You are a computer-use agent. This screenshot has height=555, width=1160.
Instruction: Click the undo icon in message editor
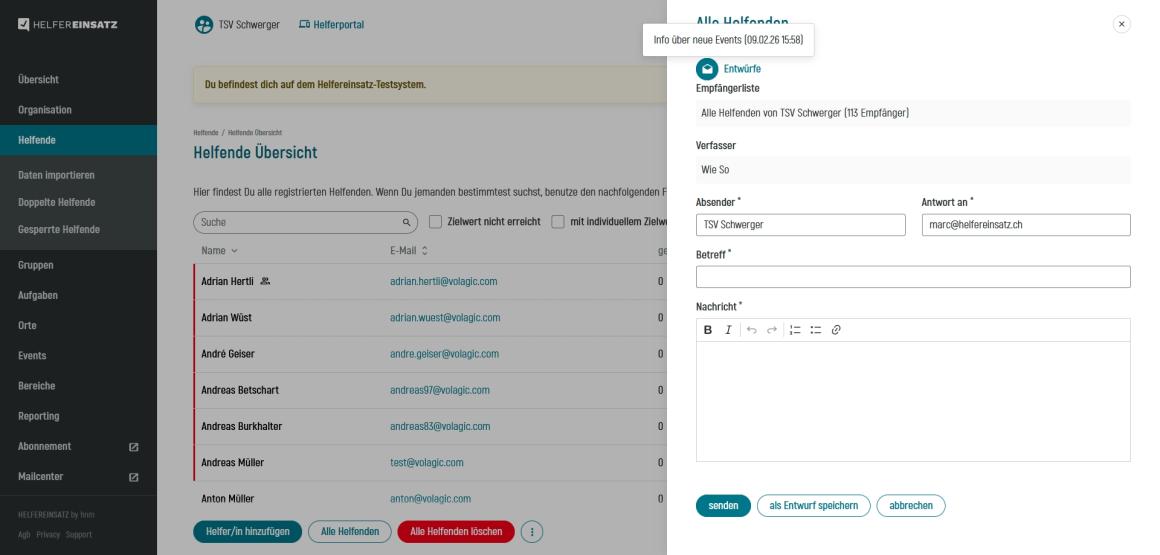[752, 330]
